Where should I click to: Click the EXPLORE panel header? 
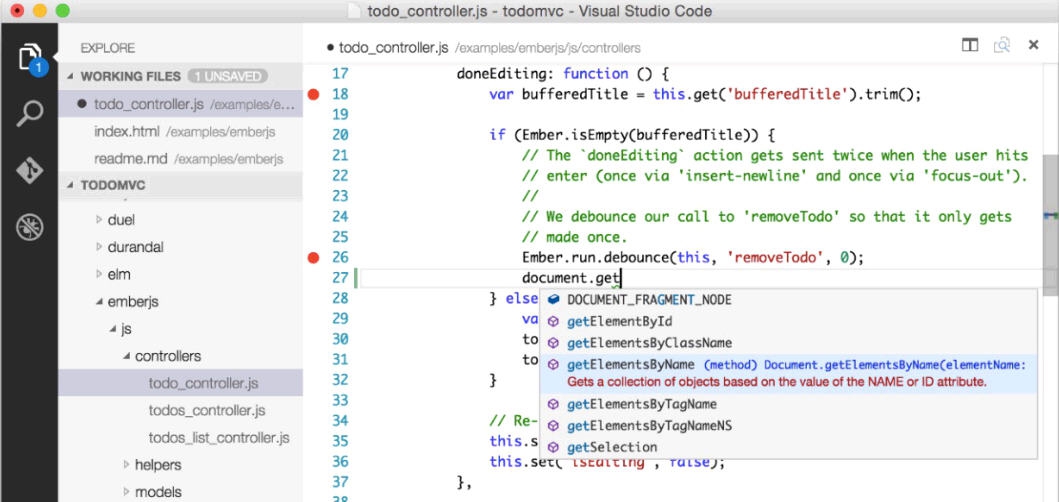(x=108, y=48)
